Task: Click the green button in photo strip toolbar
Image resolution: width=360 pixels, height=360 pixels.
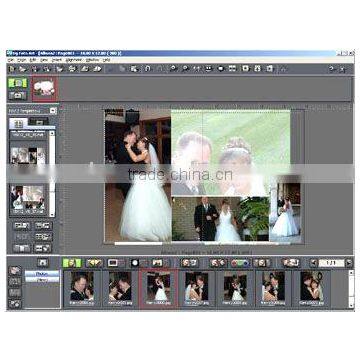Action: point(72,263)
